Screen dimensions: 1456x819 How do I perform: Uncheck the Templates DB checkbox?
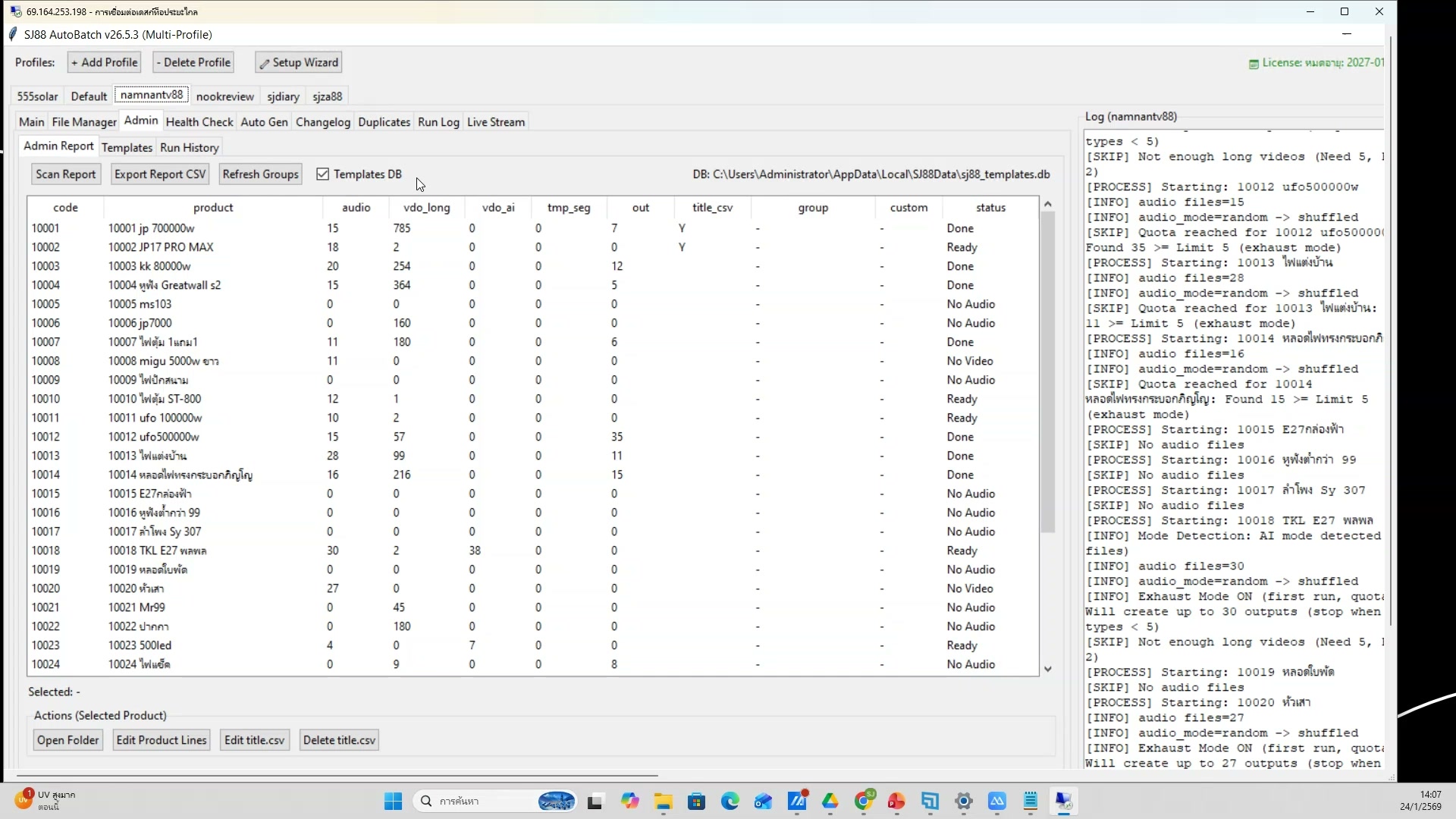tap(323, 174)
